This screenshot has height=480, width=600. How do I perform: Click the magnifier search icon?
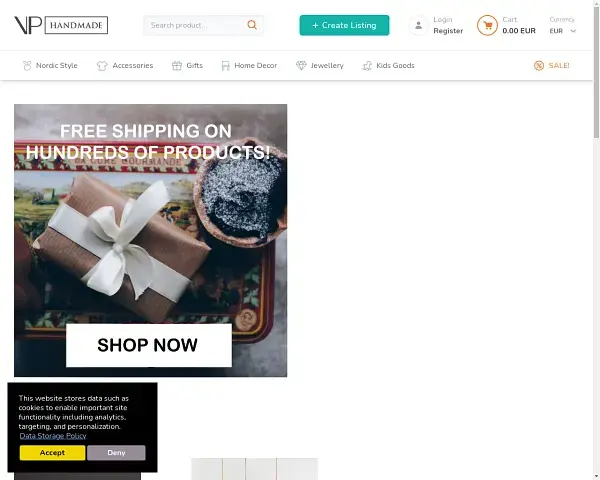(x=252, y=25)
